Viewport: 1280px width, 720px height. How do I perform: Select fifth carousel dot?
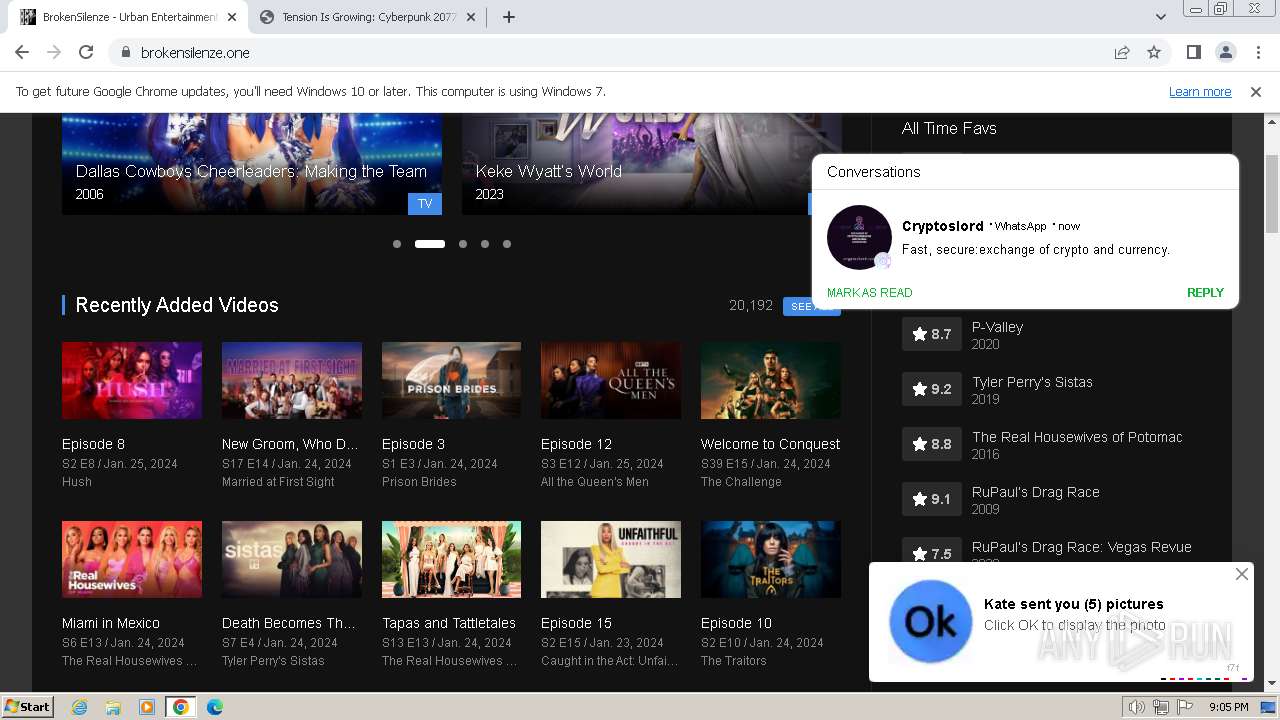[x=507, y=244]
